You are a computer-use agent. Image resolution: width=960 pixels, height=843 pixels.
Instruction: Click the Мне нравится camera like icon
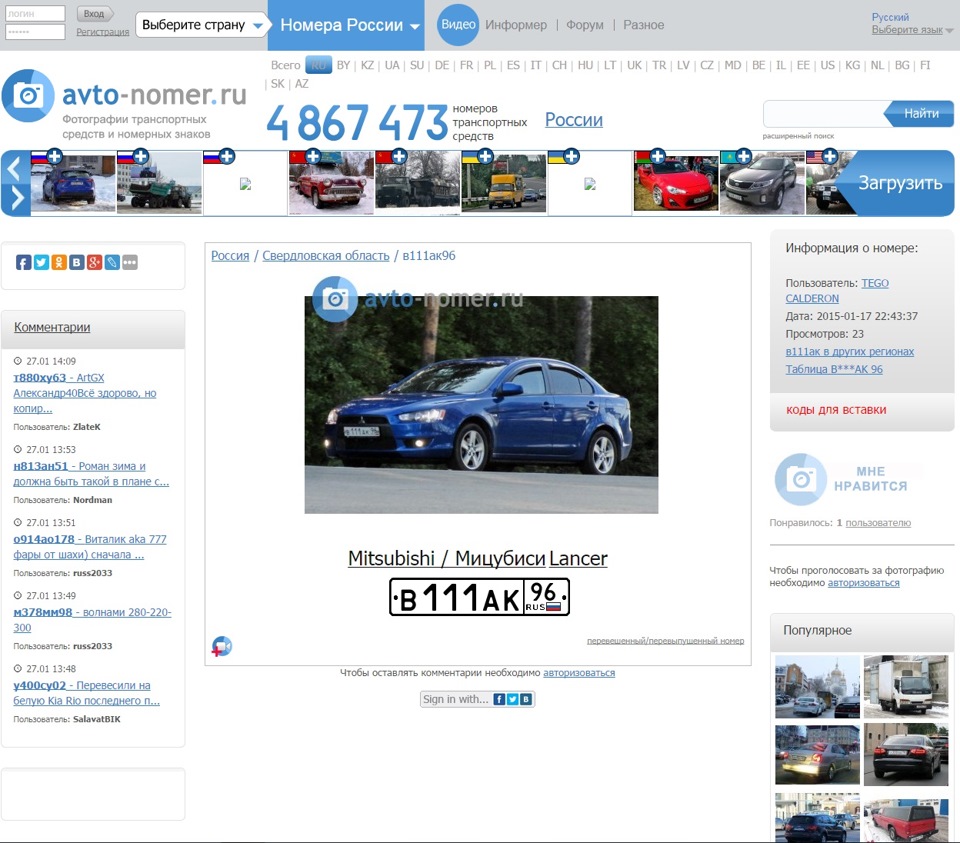click(x=801, y=479)
